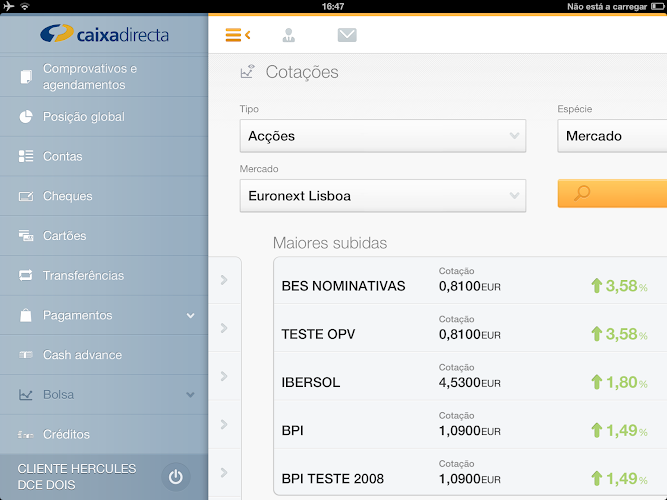Viewport: 667px width, 500px height.
Task: Click the Cotações page title
Action: tap(302, 72)
